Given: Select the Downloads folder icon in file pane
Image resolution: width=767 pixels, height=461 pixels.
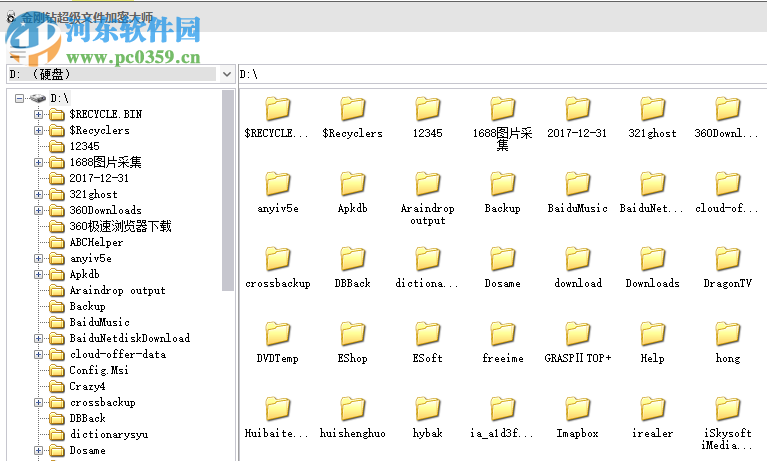Looking at the screenshot, I should [653, 258].
